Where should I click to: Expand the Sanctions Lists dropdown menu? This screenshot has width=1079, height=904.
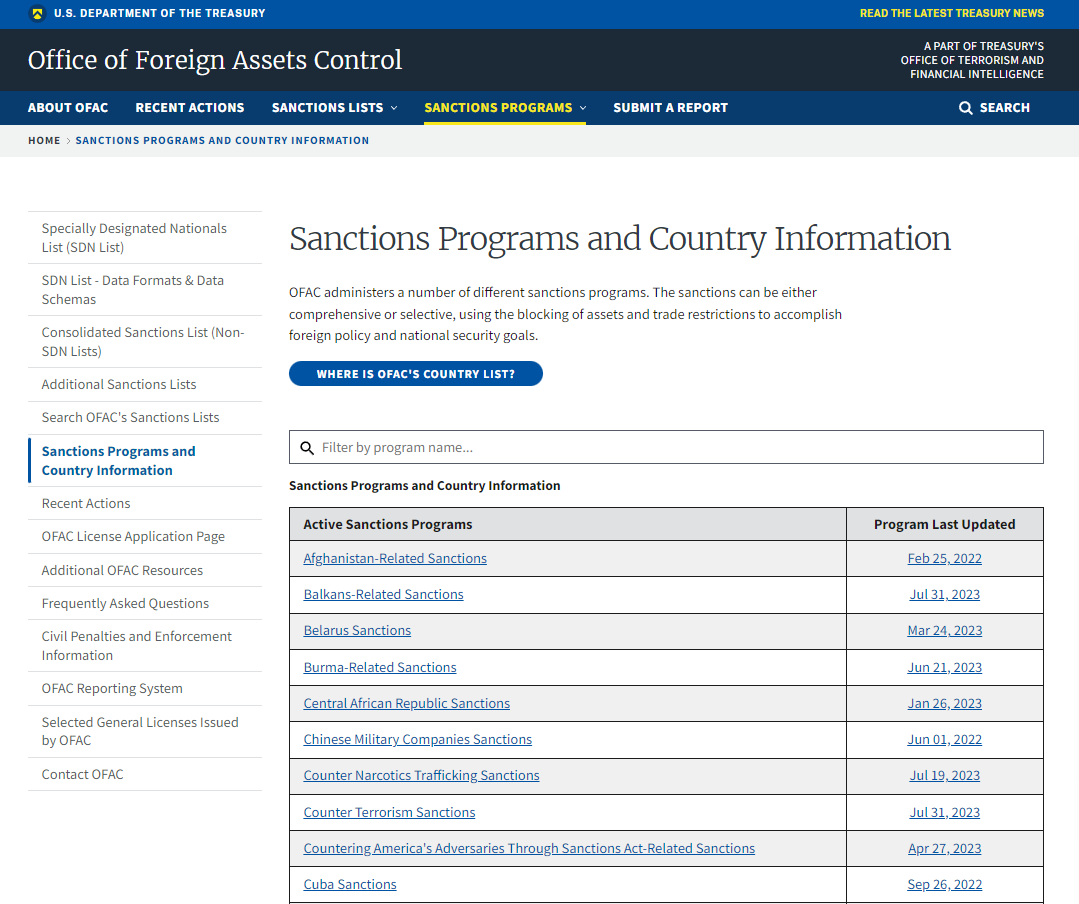[x=334, y=108]
